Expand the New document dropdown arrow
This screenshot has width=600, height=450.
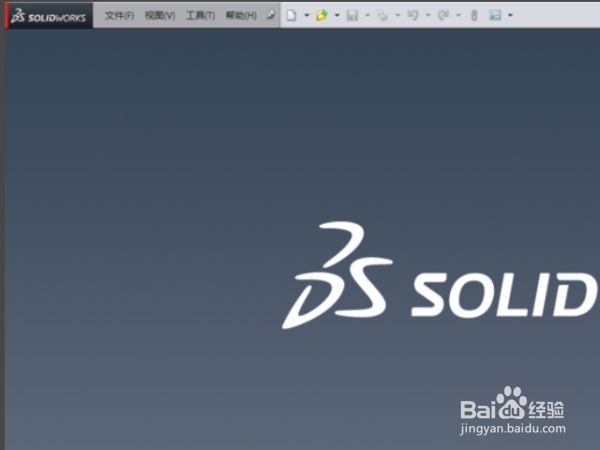tap(307, 15)
